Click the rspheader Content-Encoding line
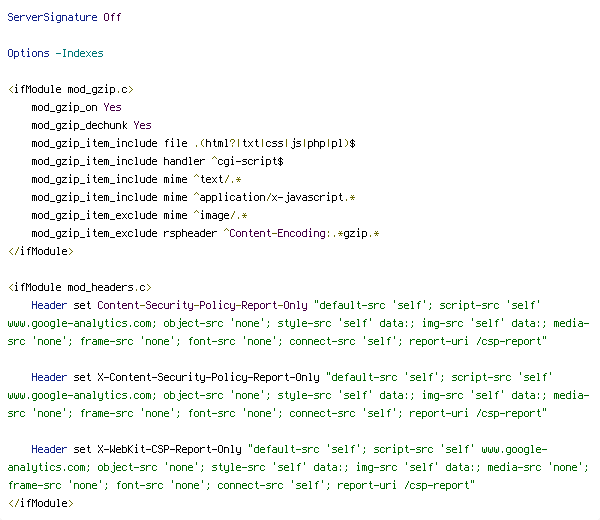The width and height of the screenshot is (600, 520). (x=205, y=233)
